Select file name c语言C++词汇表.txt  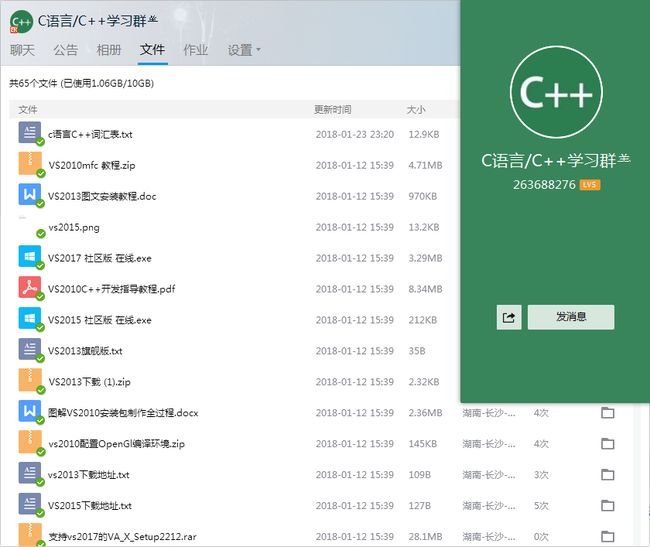(90, 134)
